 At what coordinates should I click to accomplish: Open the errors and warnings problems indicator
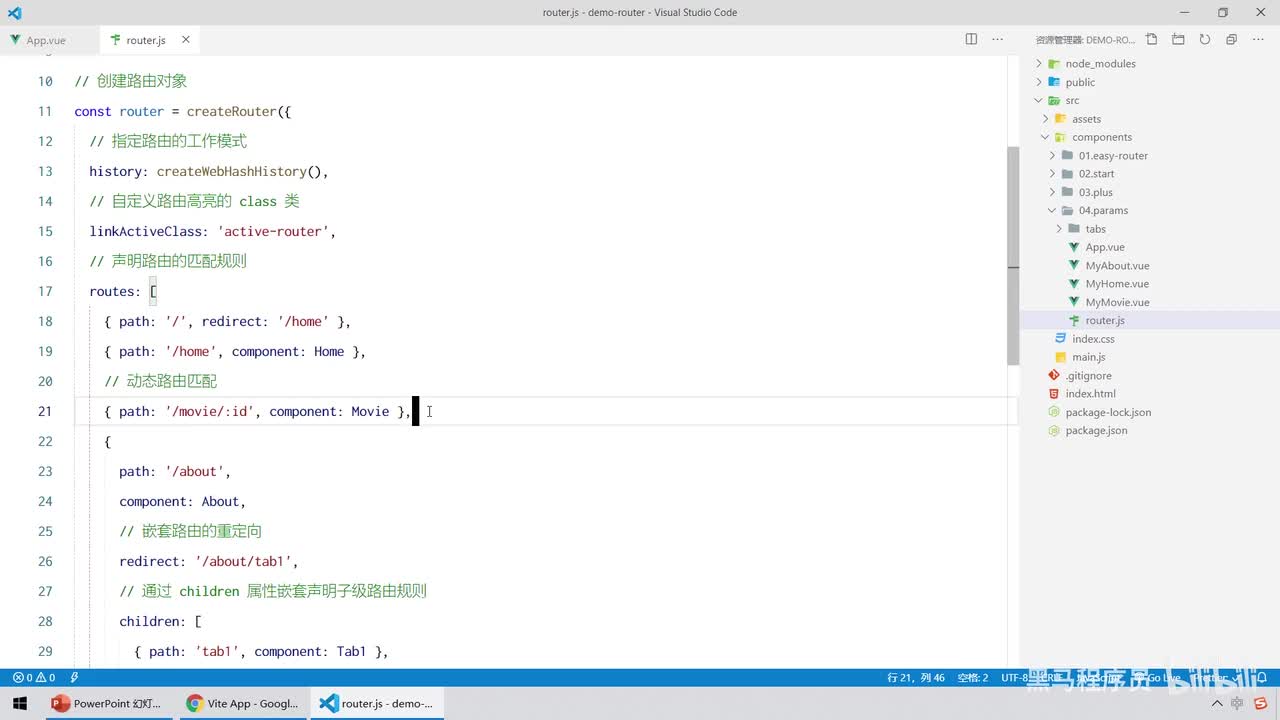pos(33,678)
